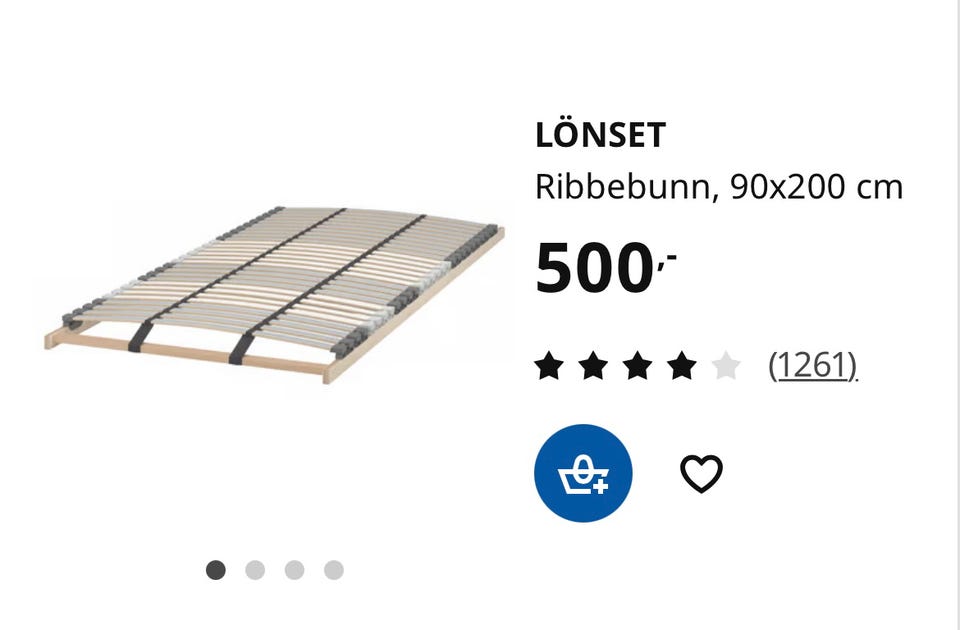
Task: Click the 90x200 cm size text
Action: tap(817, 187)
